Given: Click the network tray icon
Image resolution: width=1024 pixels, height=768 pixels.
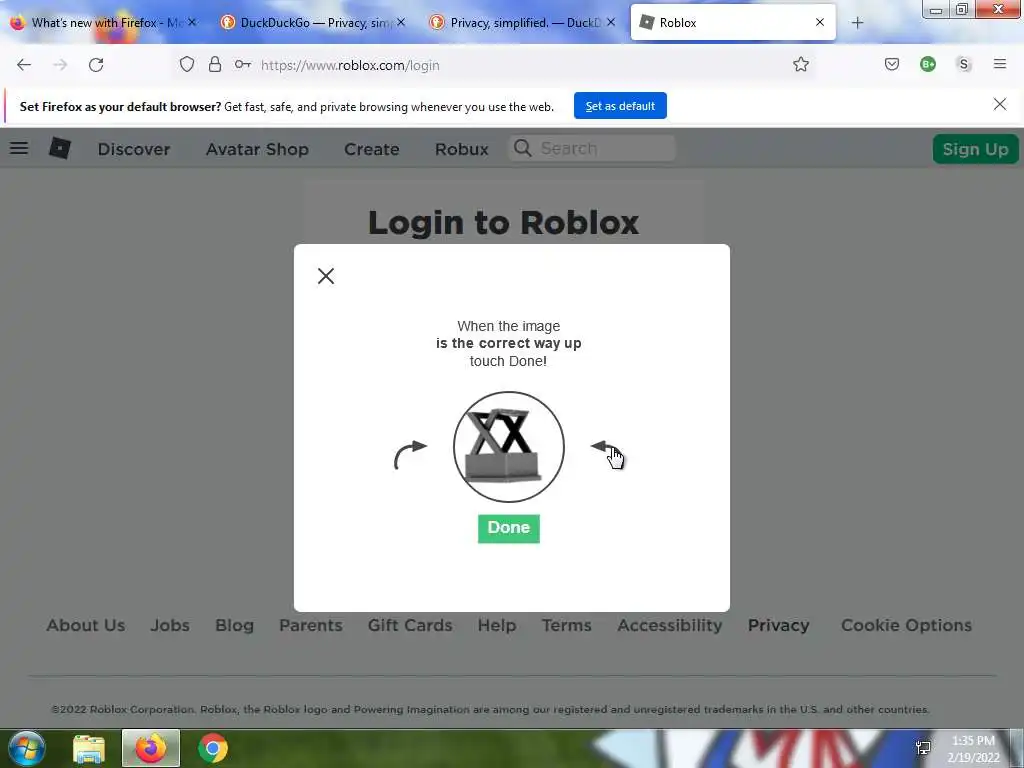Looking at the screenshot, I should [x=923, y=748].
